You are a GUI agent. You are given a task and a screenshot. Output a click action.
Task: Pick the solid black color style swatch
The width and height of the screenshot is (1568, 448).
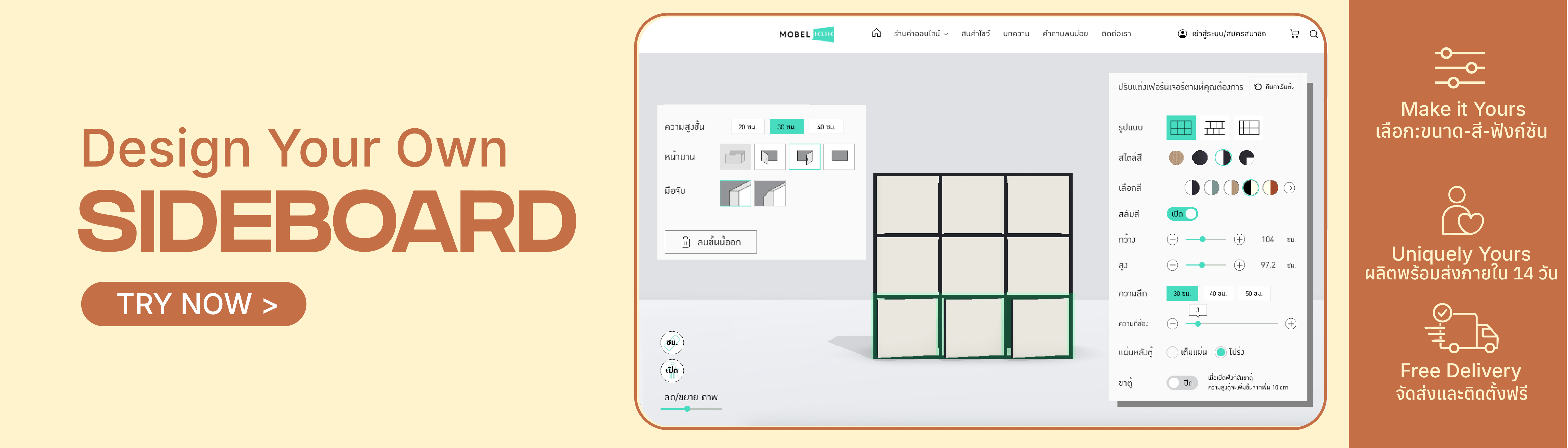[1200, 158]
